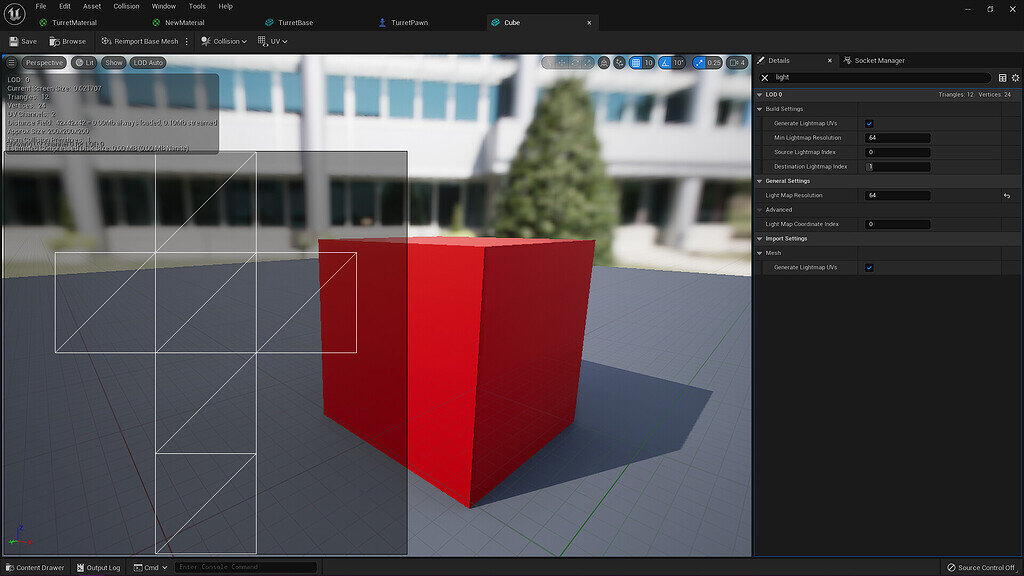Edit the Min Lightmap Resolution field
Viewport: 1024px width, 576px height.
coord(896,137)
